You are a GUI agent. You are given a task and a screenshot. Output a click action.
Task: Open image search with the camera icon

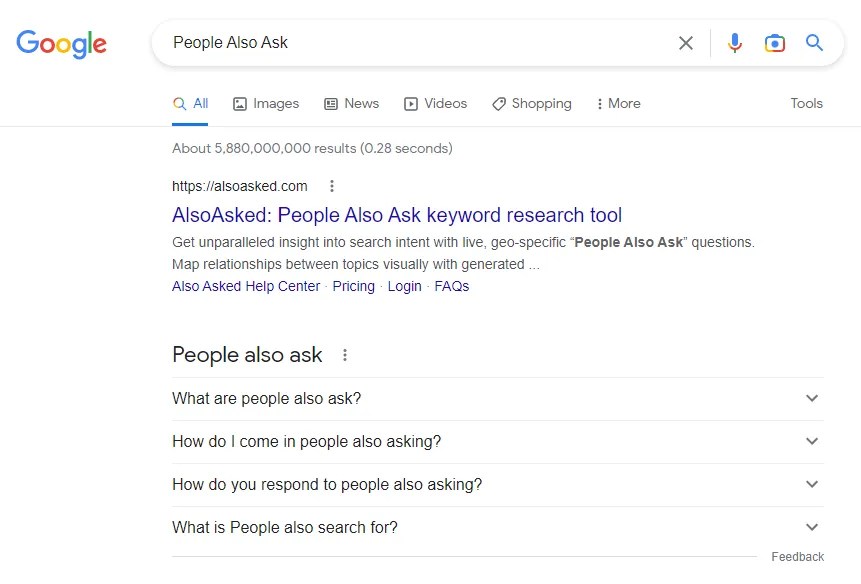[x=774, y=43]
